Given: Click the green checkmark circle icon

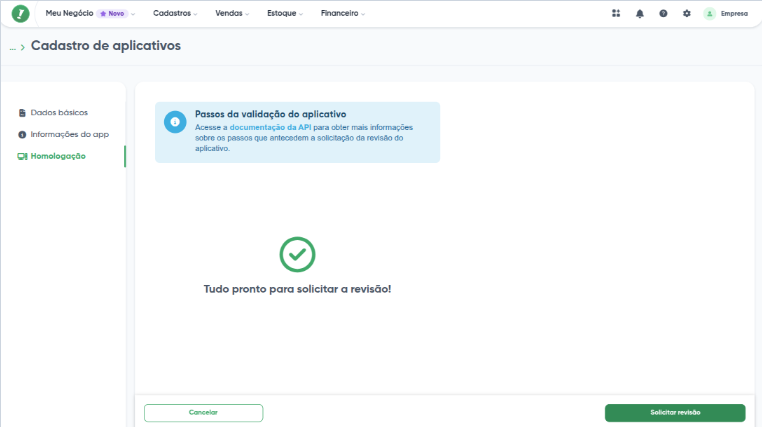Looking at the screenshot, I should tap(297, 254).
